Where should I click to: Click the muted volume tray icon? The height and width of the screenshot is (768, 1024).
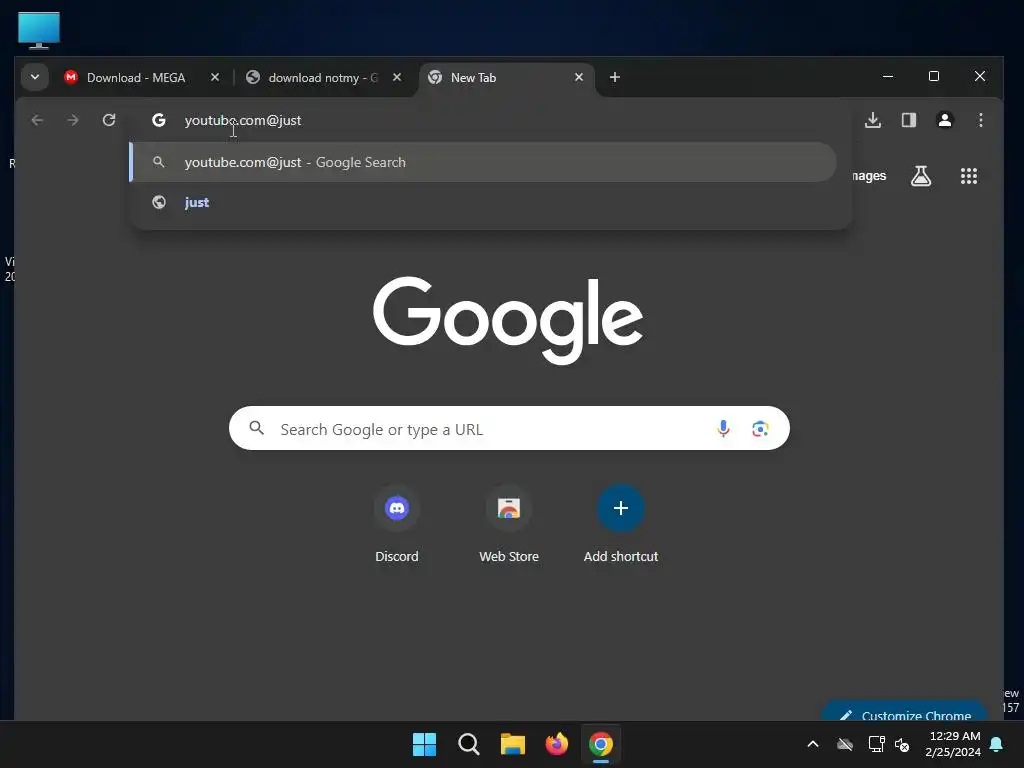tap(903, 744)
